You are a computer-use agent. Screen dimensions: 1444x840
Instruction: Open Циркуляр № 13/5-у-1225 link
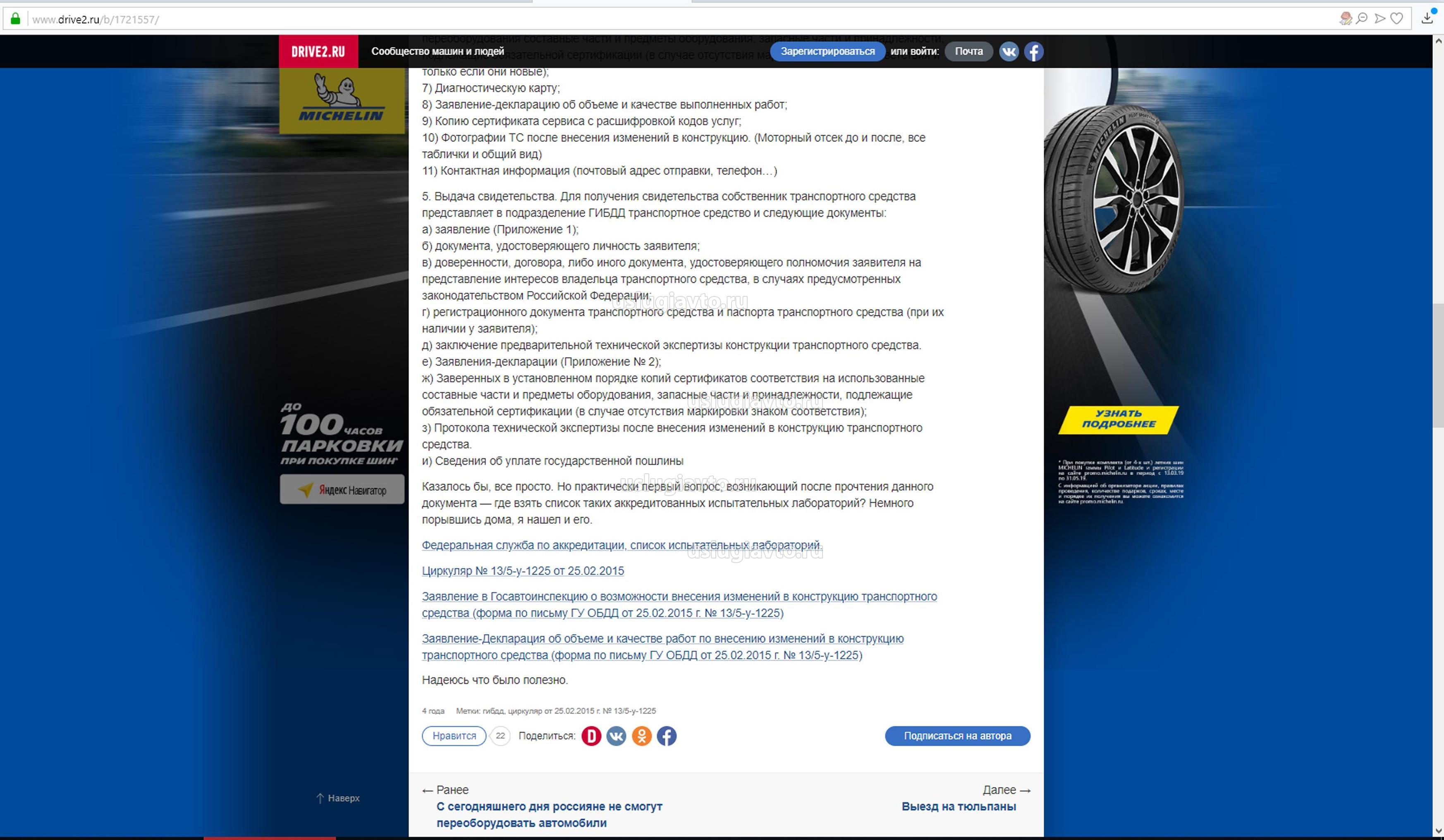[x=523, y=571]
